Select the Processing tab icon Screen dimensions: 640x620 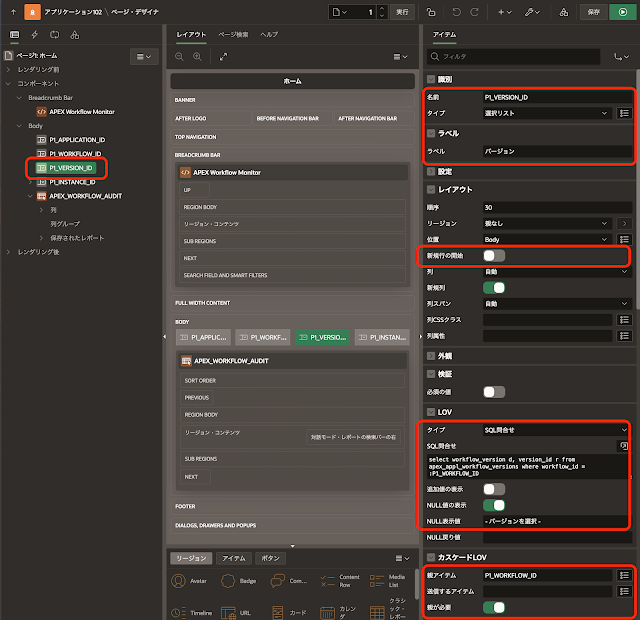(54, 35)
